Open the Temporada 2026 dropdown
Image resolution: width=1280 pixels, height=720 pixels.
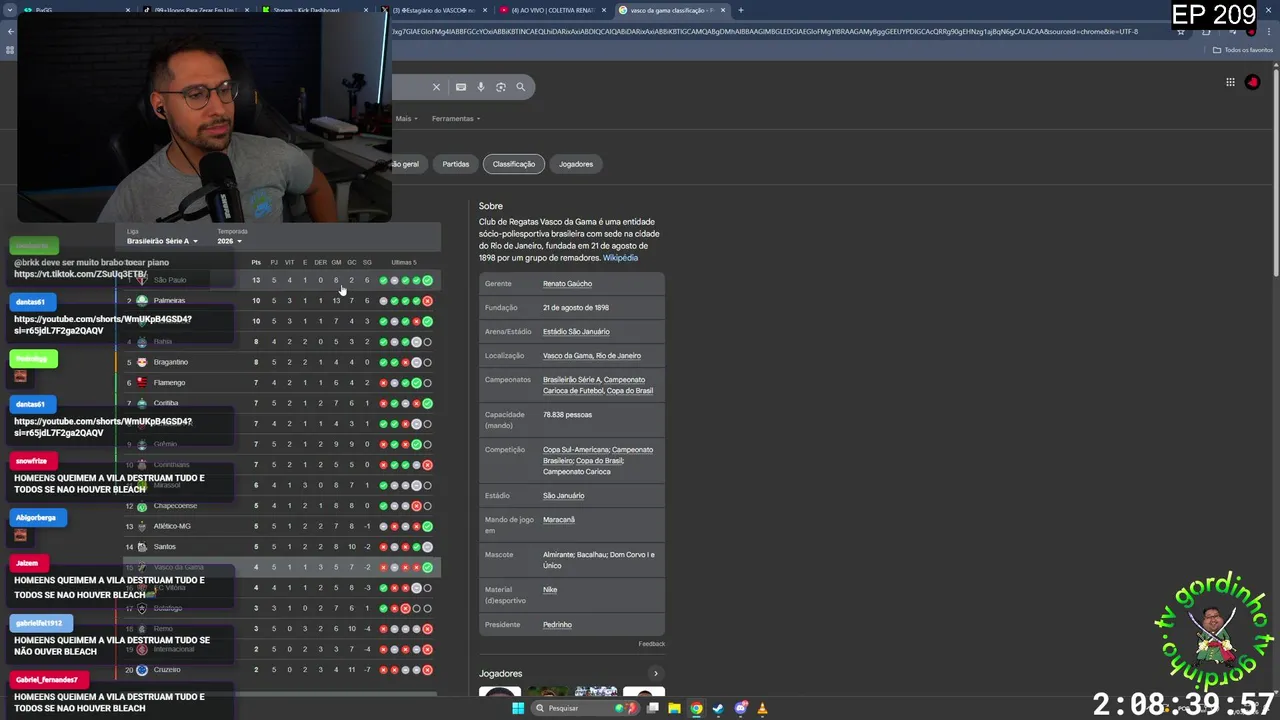tap(229, 241)
